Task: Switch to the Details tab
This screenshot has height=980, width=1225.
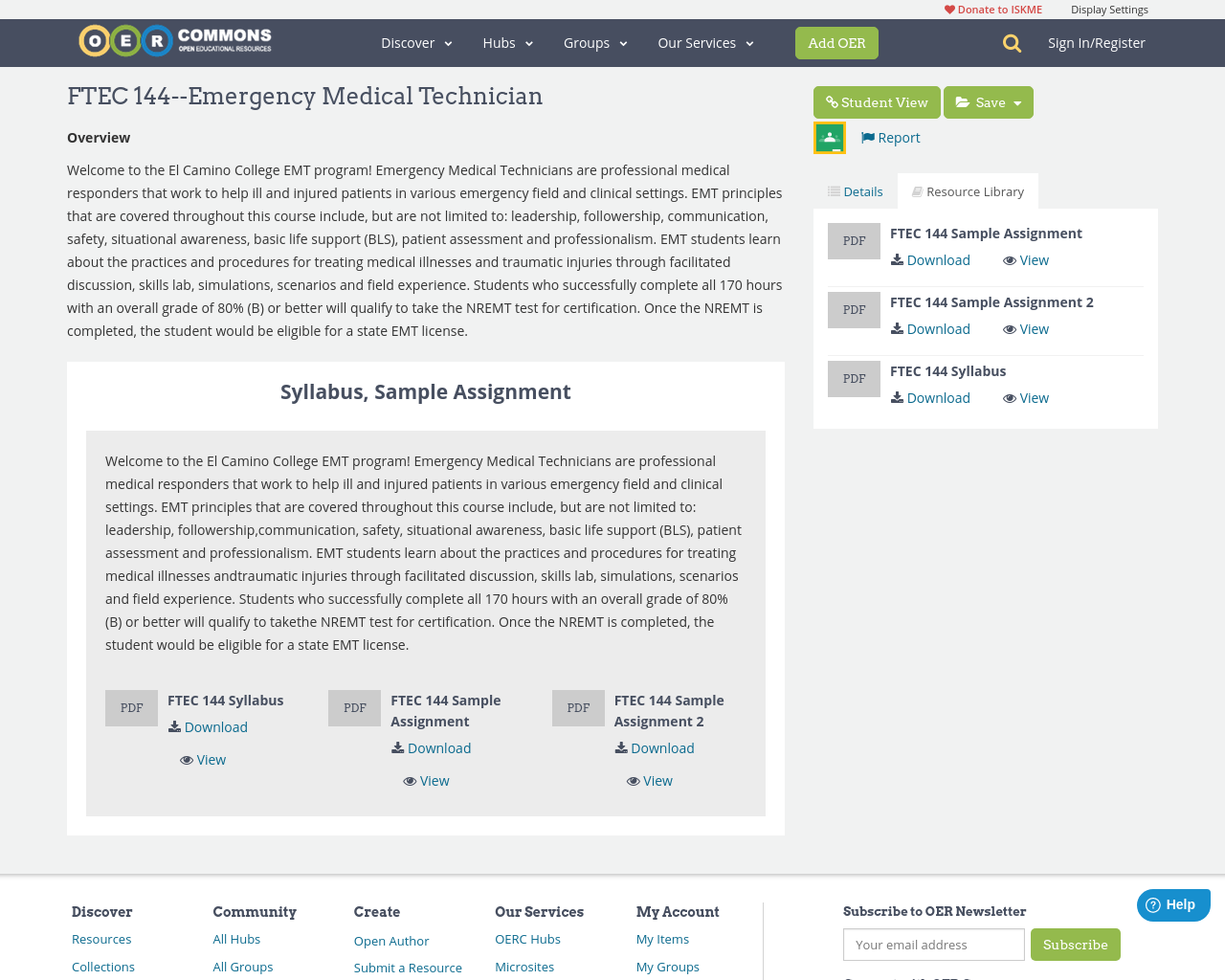Action: click(x=855, y=189)
